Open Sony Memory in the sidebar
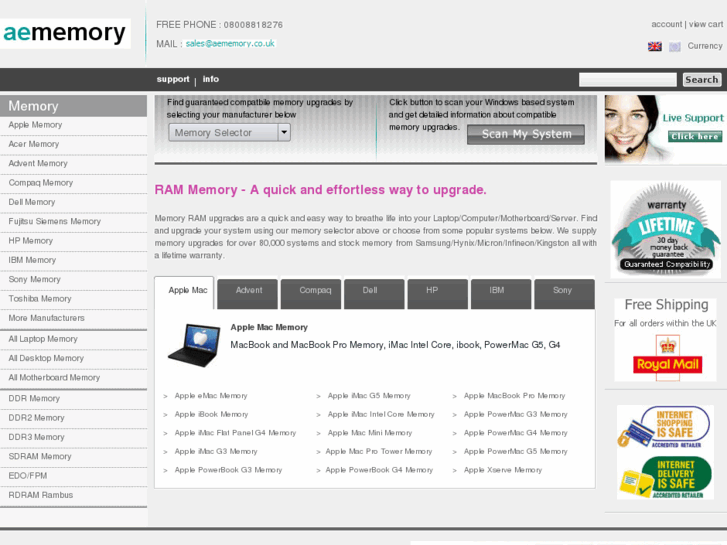The height and width of the screenshot is (545, 727). pos(35,280)
